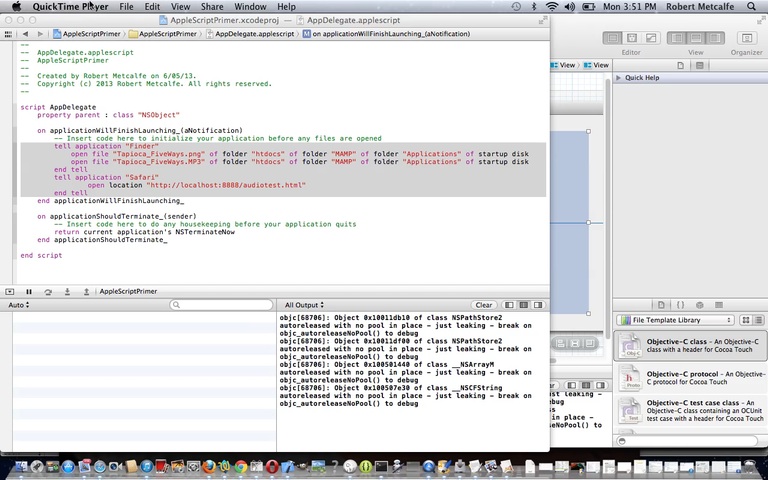Open the Auto variables scope popup
The width and height of the screenshot is (768, 480).
[x=19, y=305]
